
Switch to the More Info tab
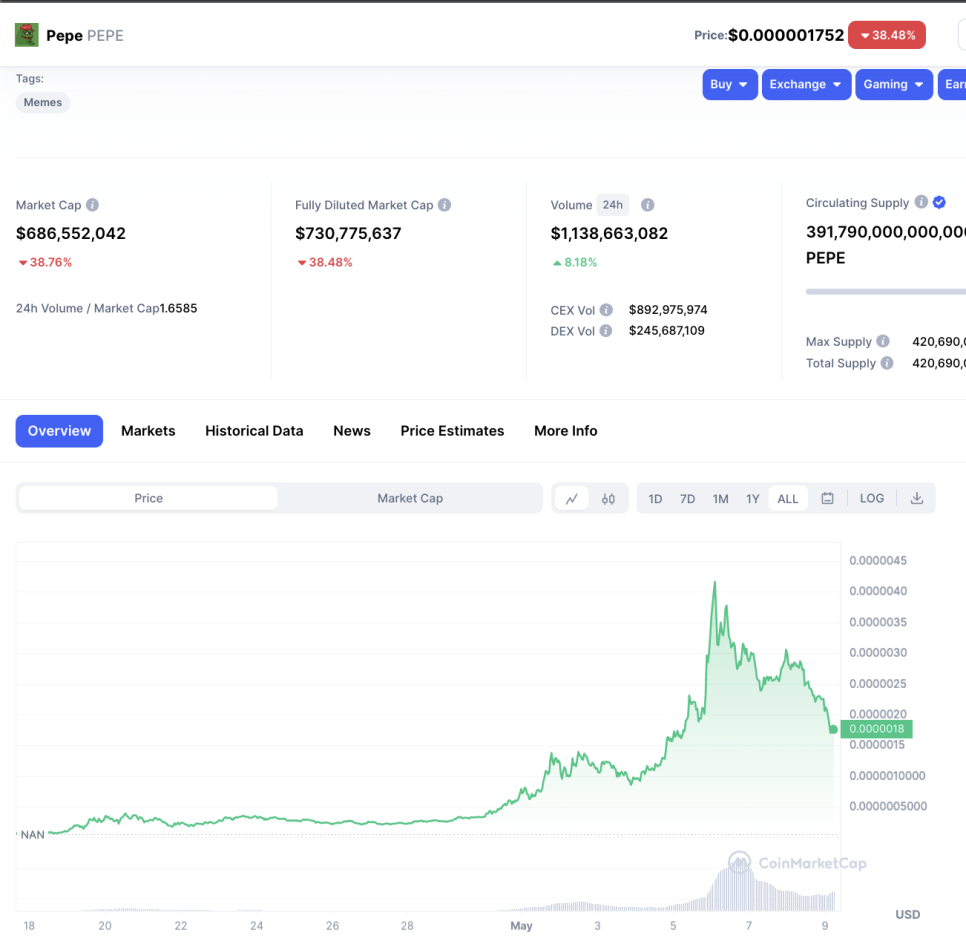[x=566, y=431]
